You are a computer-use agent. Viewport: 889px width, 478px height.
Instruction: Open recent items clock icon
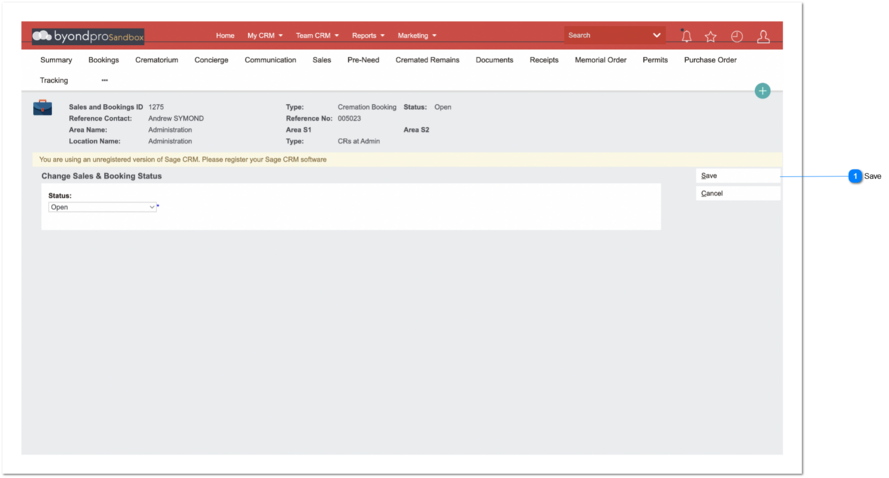click(x=736, y=36)
